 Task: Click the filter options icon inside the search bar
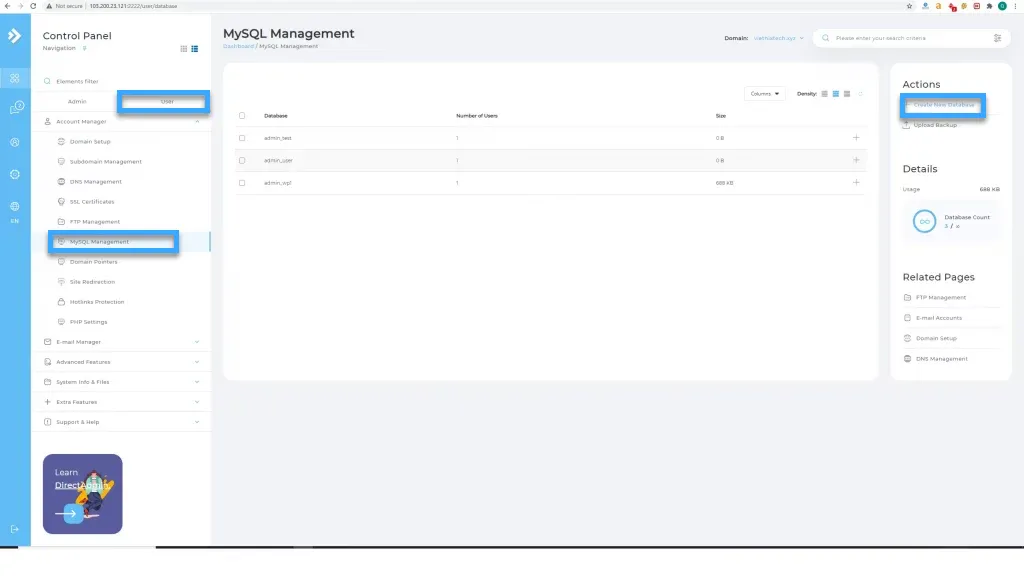(x=994, y=38)
